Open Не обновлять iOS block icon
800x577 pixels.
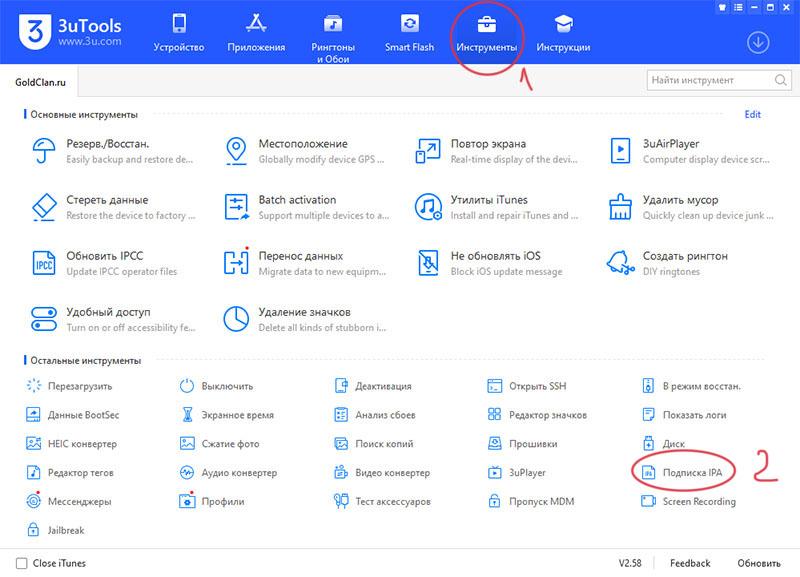click(x=428, y=263)
